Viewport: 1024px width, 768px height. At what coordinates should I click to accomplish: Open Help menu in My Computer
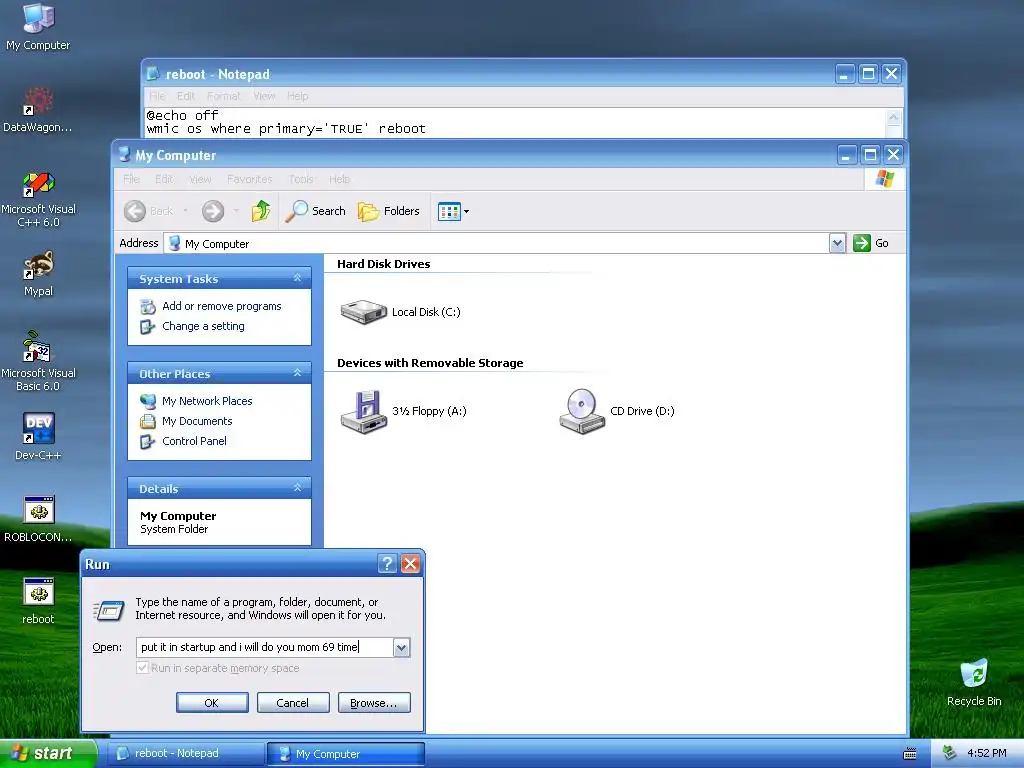coord(339,179)
